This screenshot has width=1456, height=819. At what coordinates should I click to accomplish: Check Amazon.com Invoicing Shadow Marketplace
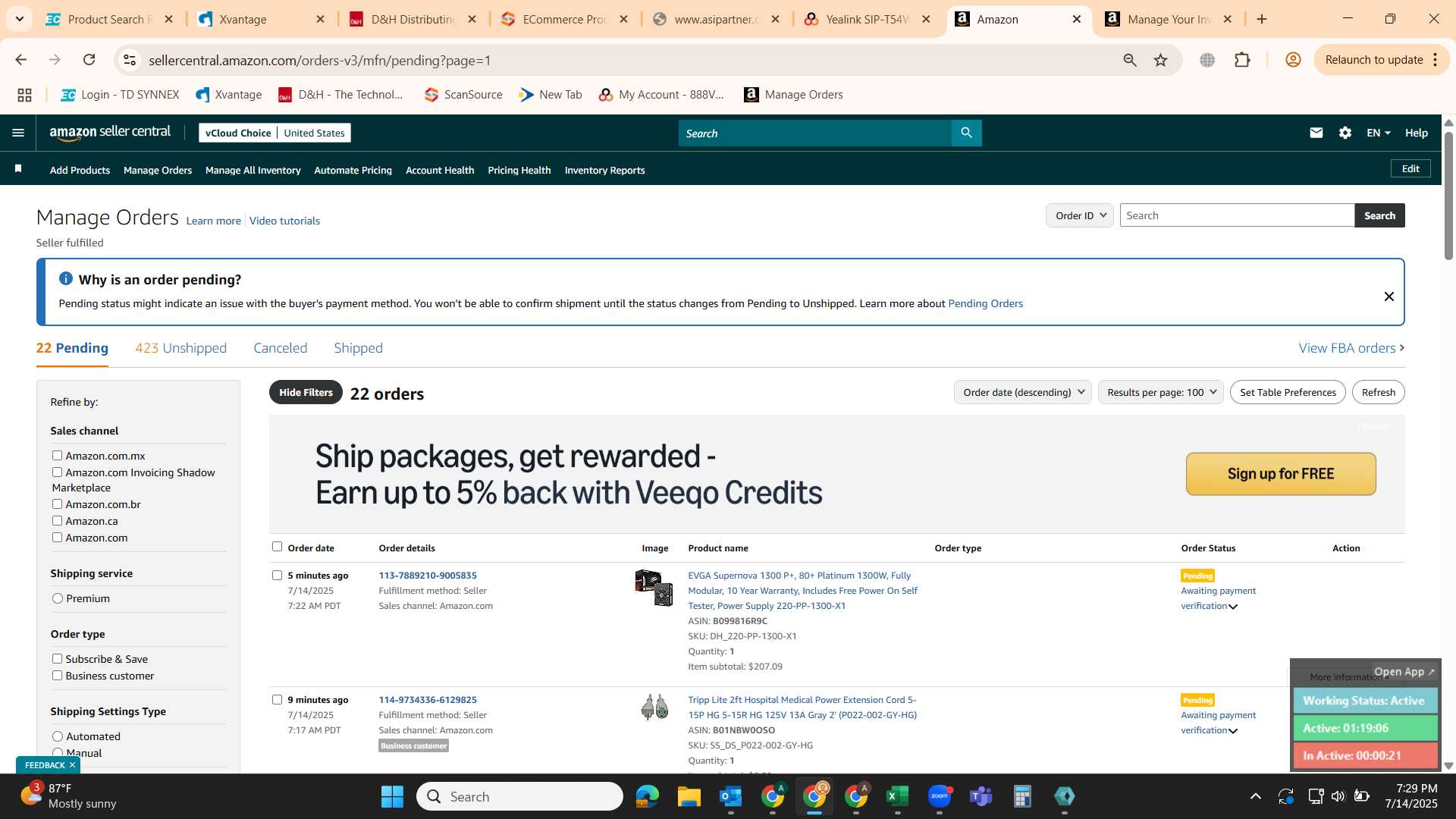57,472
